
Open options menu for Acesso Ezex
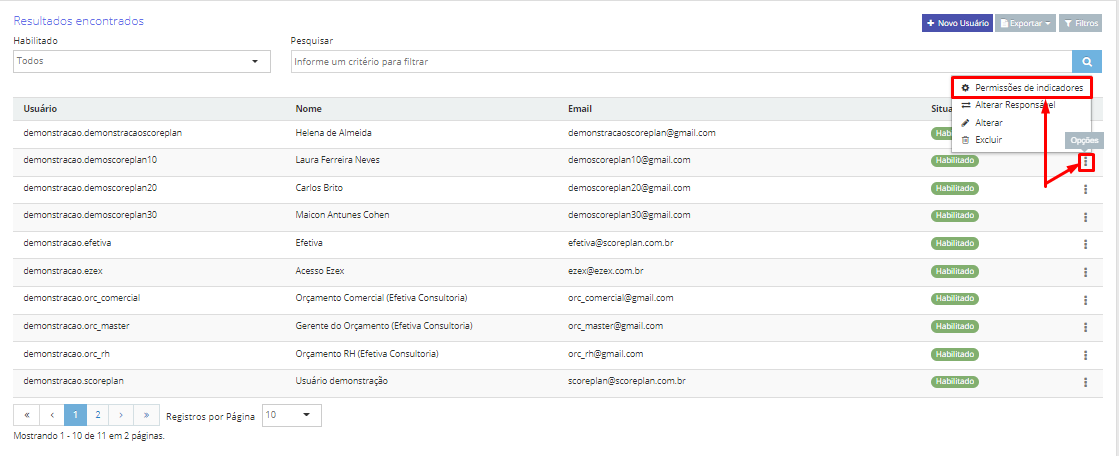click(1085, 272)
